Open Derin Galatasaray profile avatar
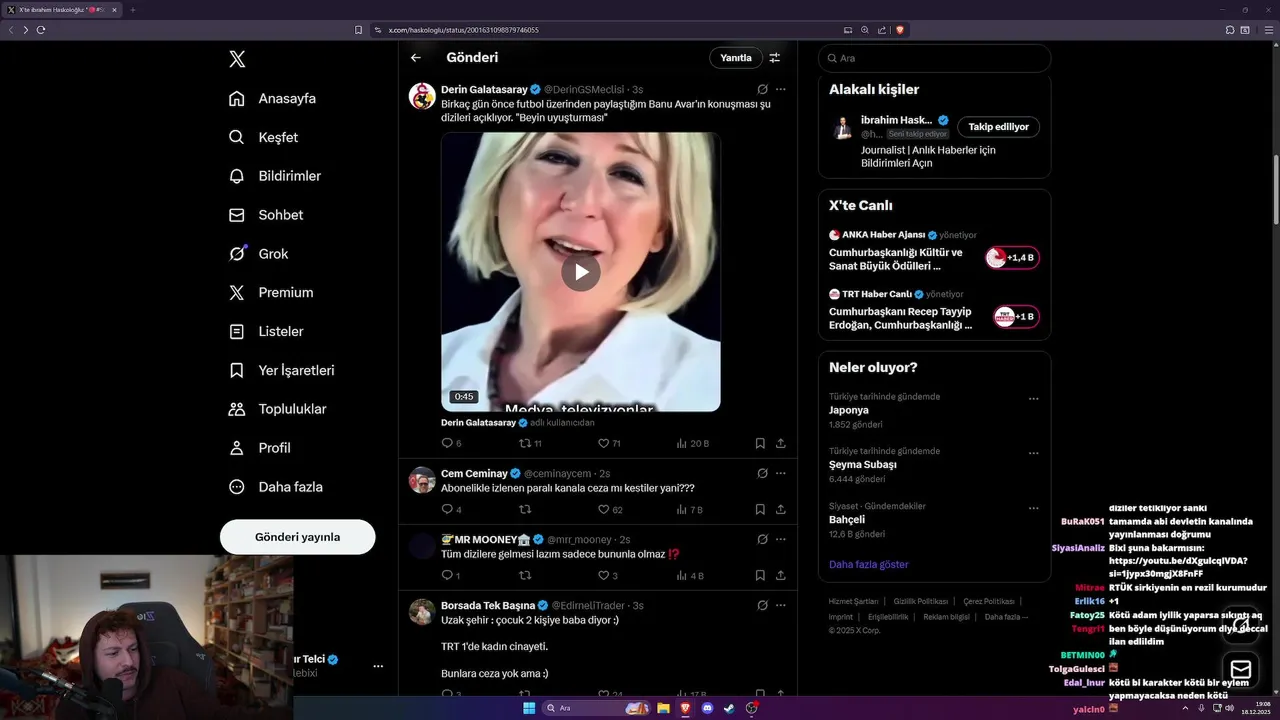The image size is (1280, 720). click(x=422, y=96)
